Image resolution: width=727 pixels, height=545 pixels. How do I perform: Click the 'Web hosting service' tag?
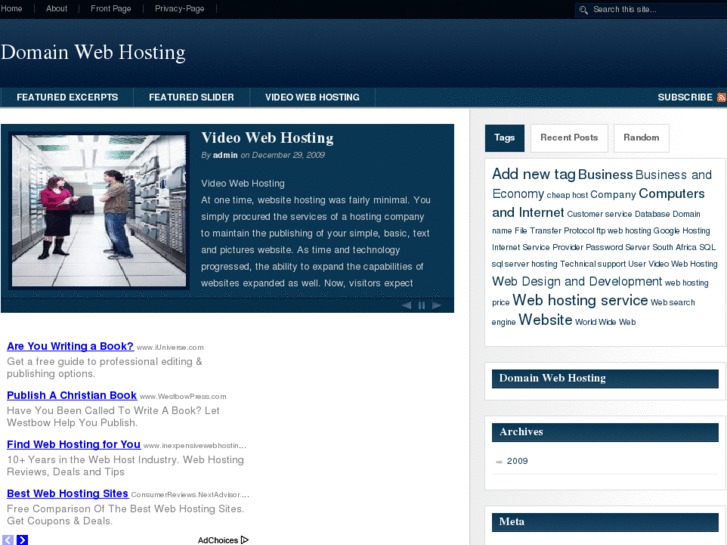tap(580, 301)
